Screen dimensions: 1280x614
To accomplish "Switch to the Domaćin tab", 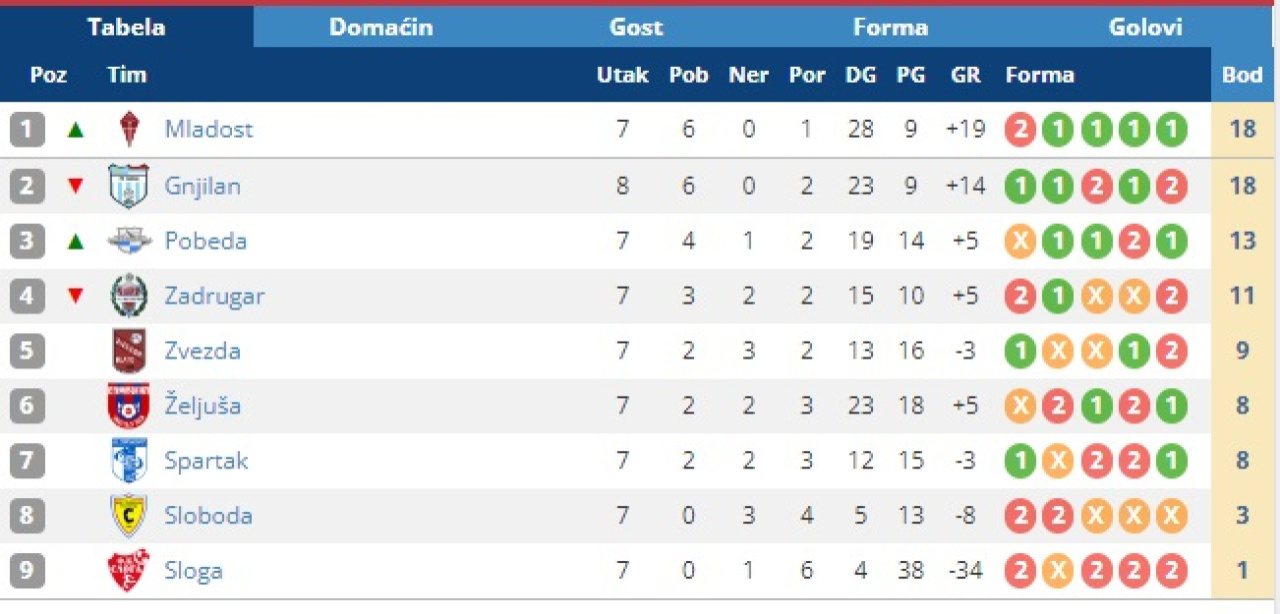I will [381, 27].
